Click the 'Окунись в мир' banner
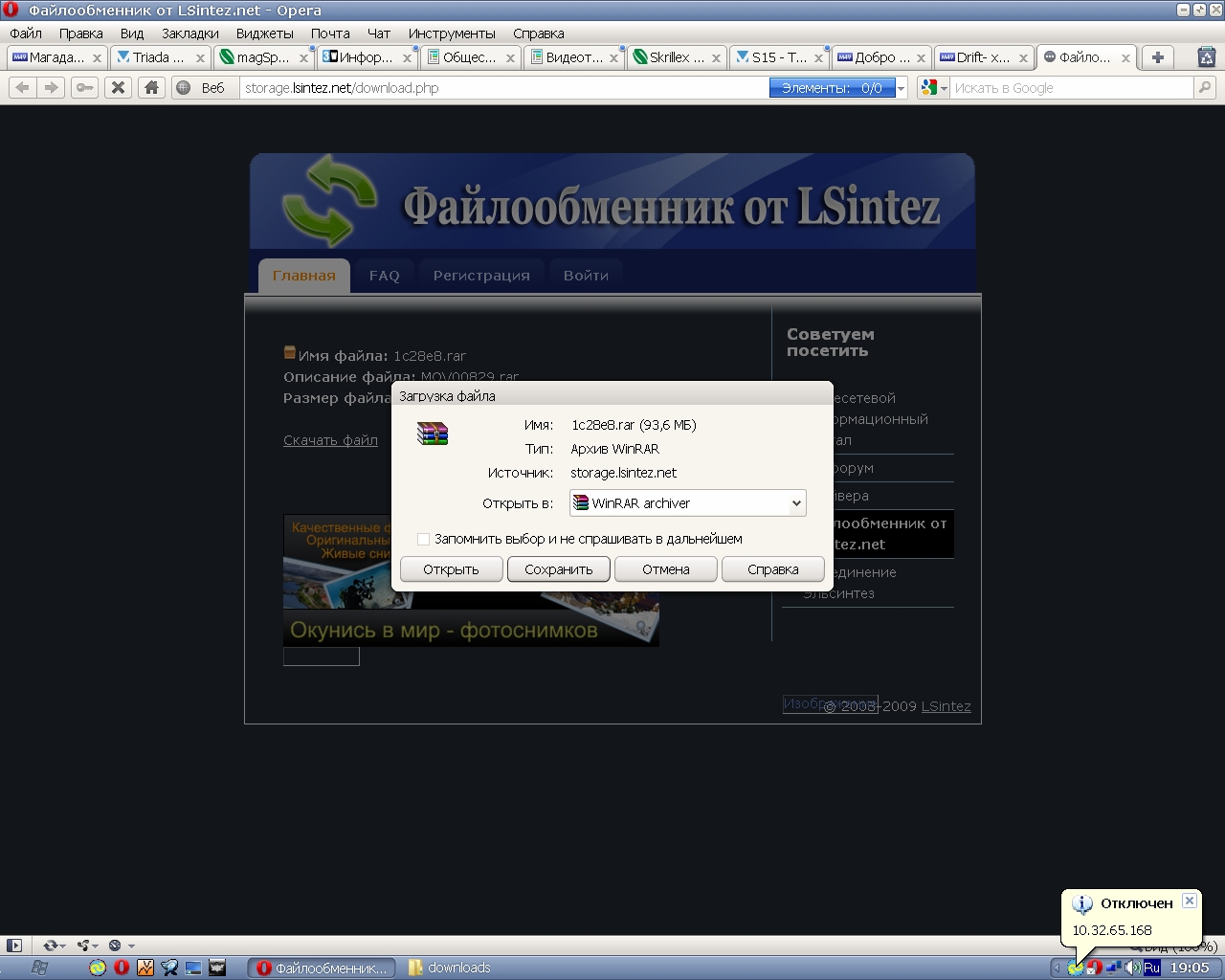Viewport: 1225px width, 980px height. 471,580
